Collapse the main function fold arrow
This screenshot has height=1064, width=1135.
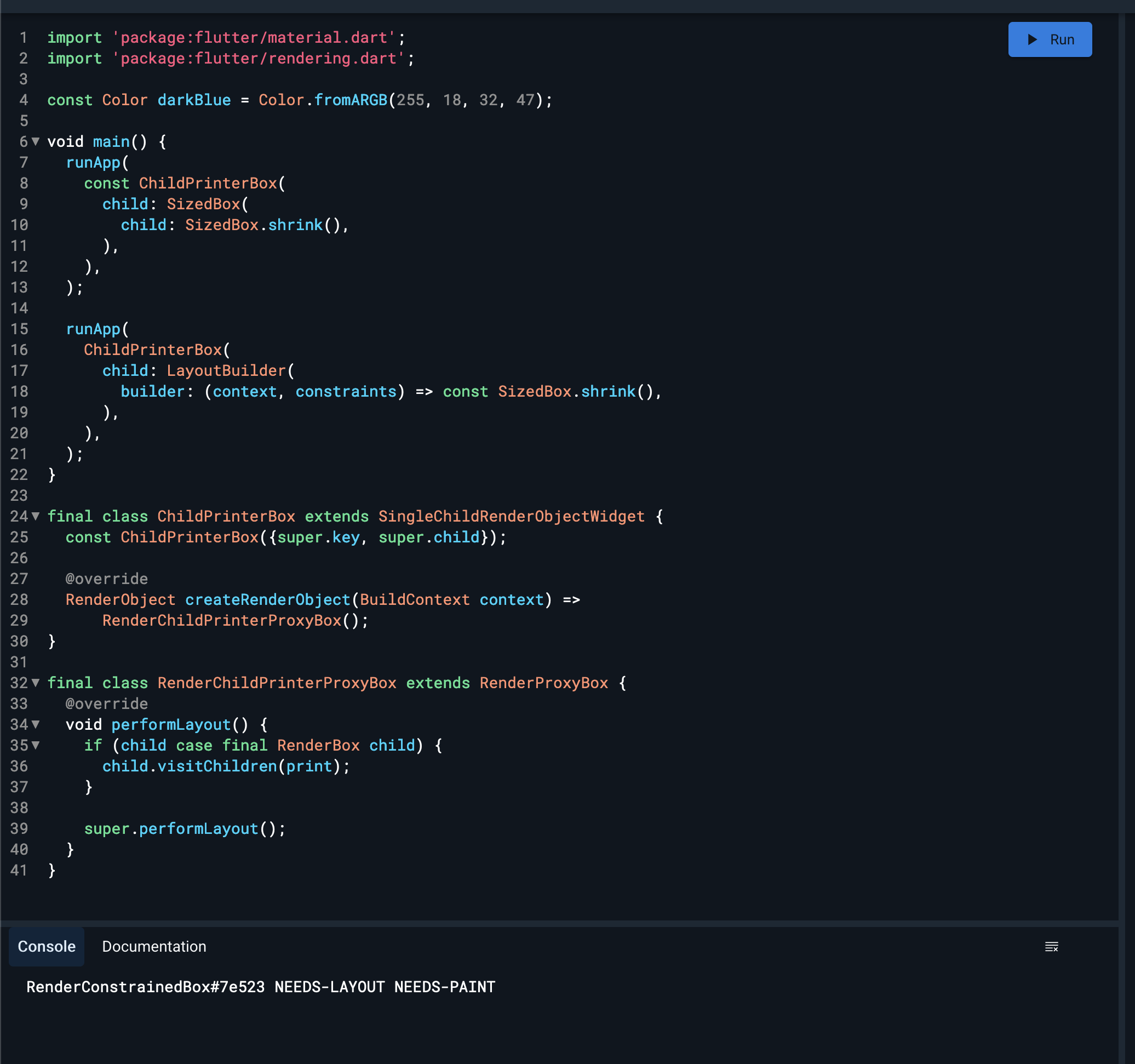[35, 143]
